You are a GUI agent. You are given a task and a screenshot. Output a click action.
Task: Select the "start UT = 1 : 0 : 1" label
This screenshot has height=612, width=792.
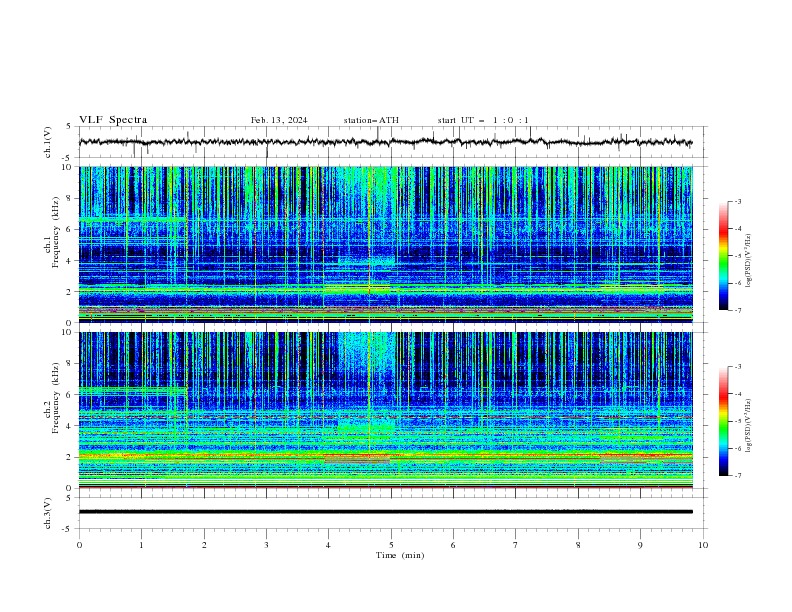pos(483,120)
